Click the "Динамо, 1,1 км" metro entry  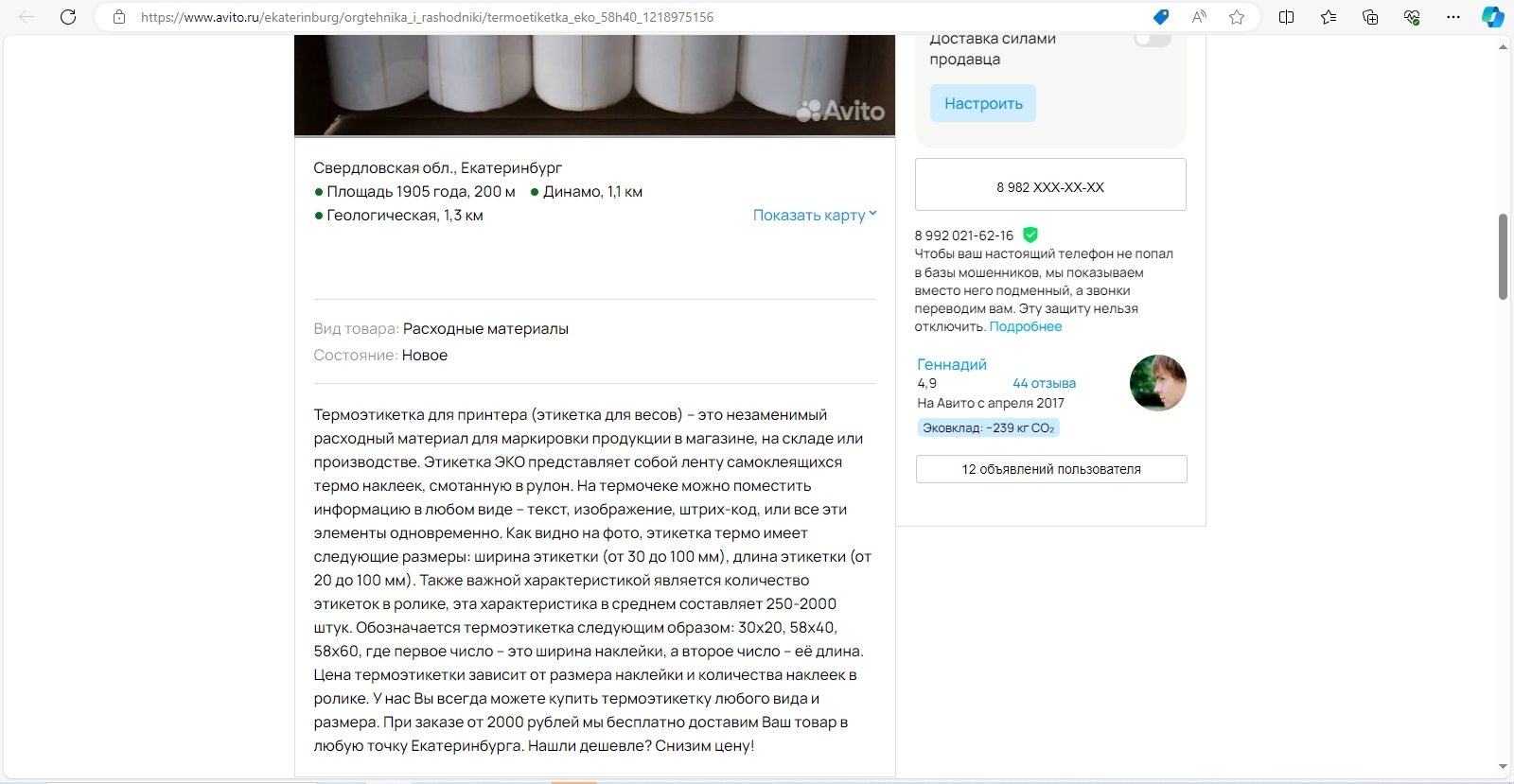(586, 191)
